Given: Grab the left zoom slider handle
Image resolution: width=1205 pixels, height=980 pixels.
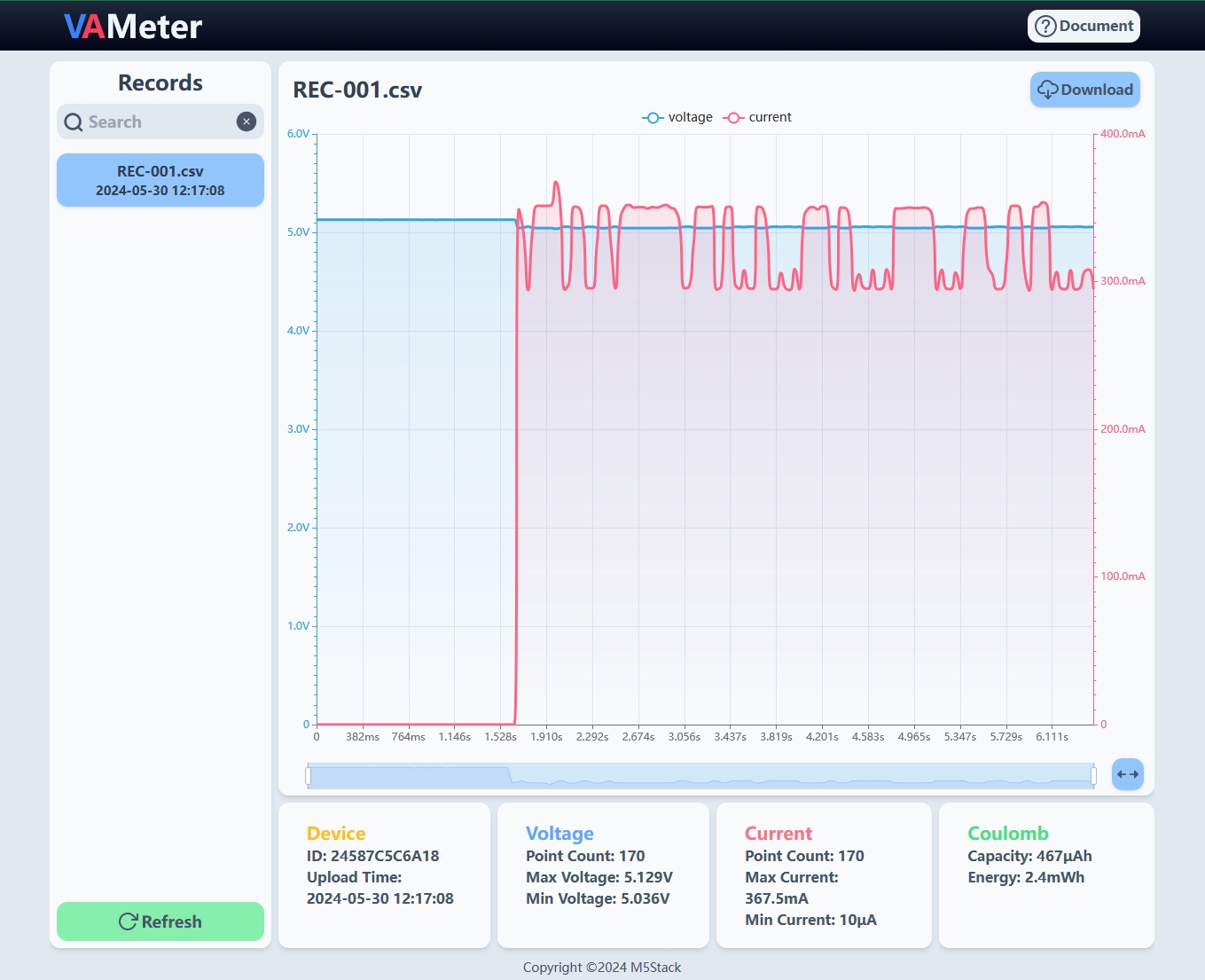Looking at the screenshot, I should tap(308, 776).
